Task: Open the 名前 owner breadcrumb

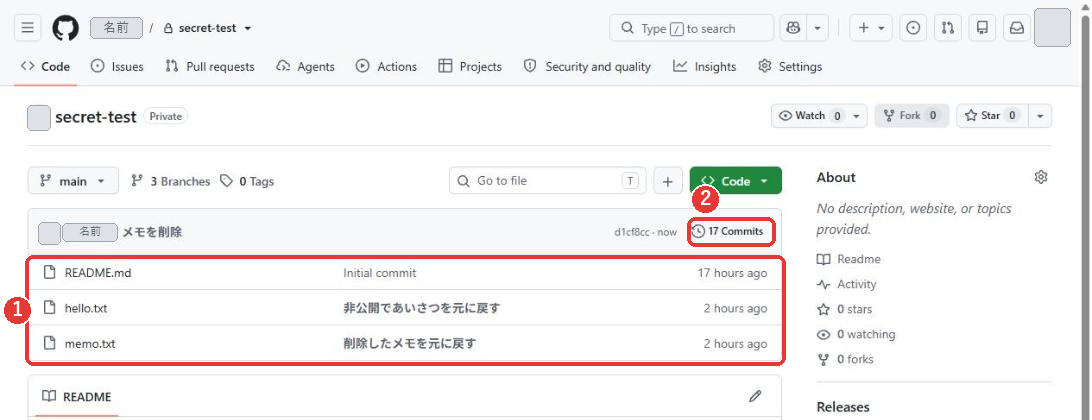Action: point(116,28)
